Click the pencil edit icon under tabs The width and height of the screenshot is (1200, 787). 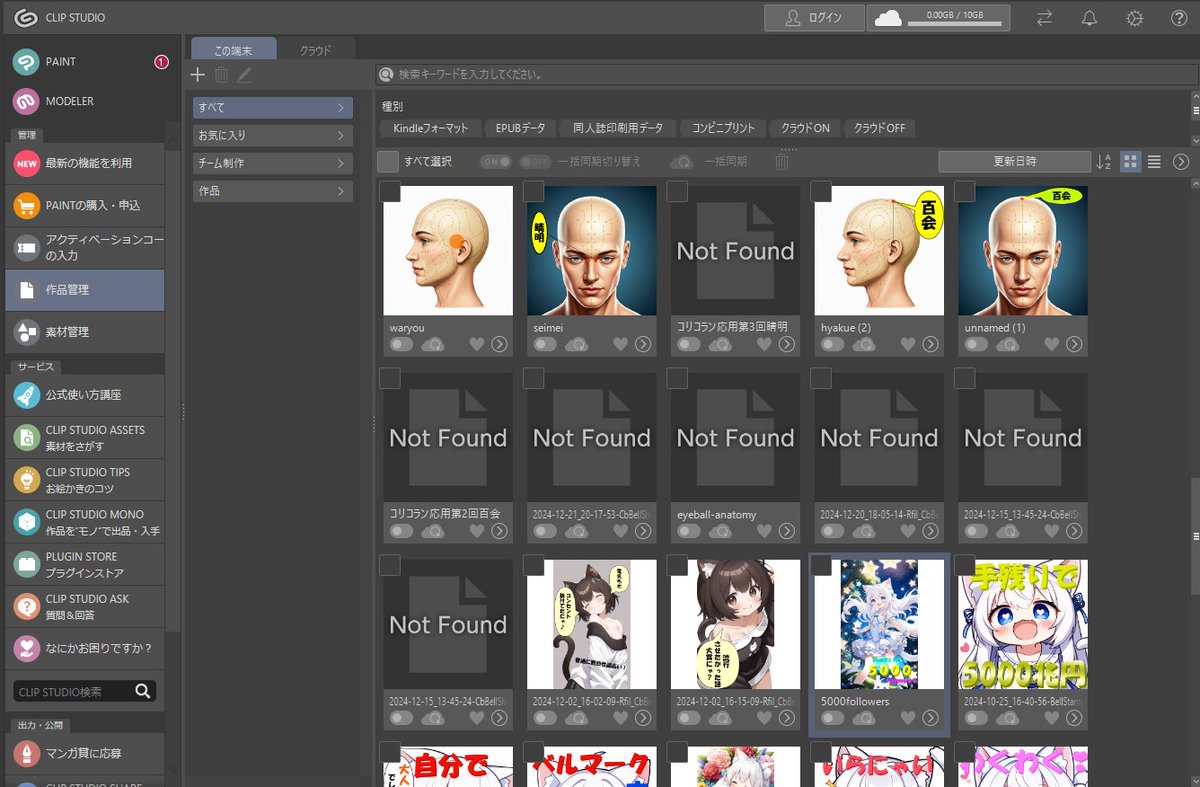point(245,75)
